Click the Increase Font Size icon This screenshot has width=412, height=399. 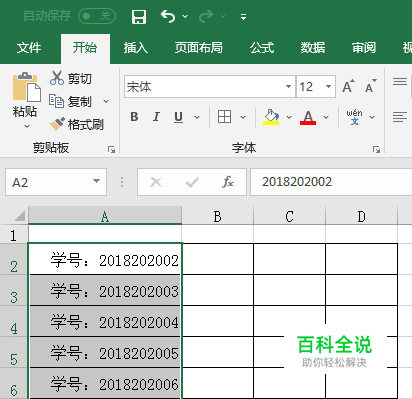(x=348, y=86)
